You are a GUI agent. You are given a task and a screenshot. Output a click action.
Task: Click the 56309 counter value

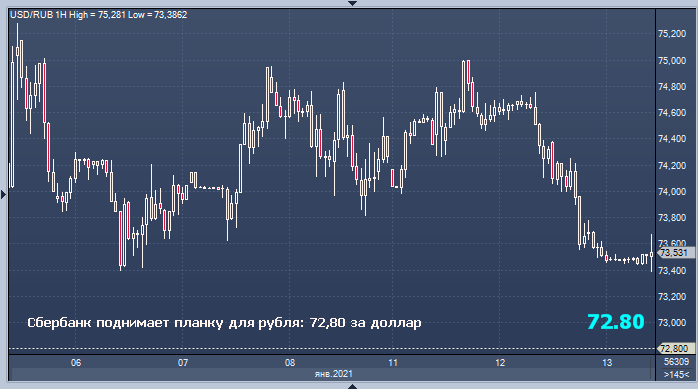coord(676,362)
